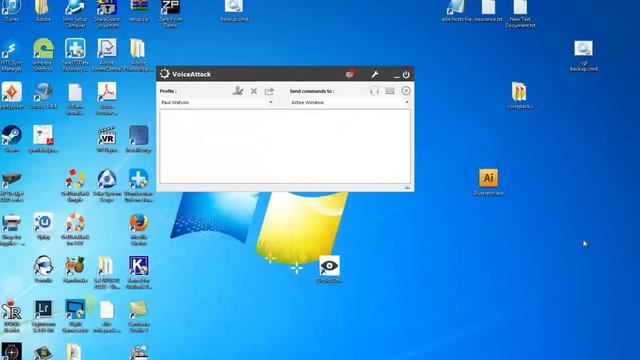This screenshot has width=640, height=360.
Task: Open the Adobe Acrobat PDF desktop icon
Action: 107,98
